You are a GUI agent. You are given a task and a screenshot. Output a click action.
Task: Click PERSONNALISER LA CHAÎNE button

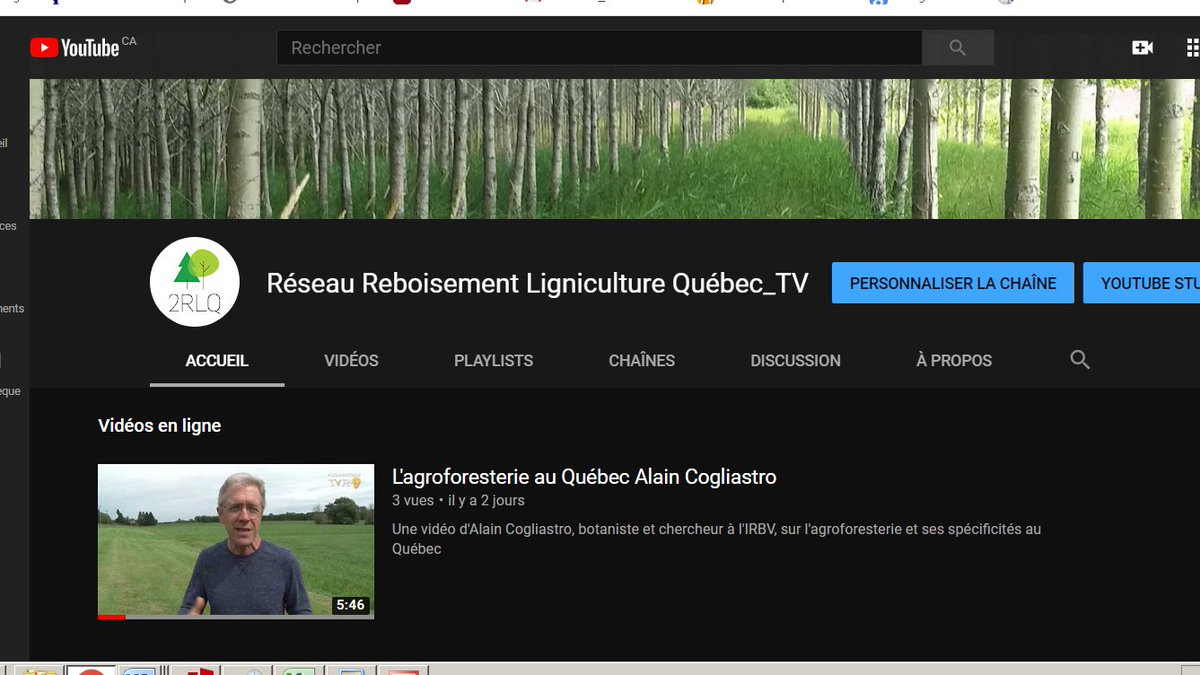[953, 283]
